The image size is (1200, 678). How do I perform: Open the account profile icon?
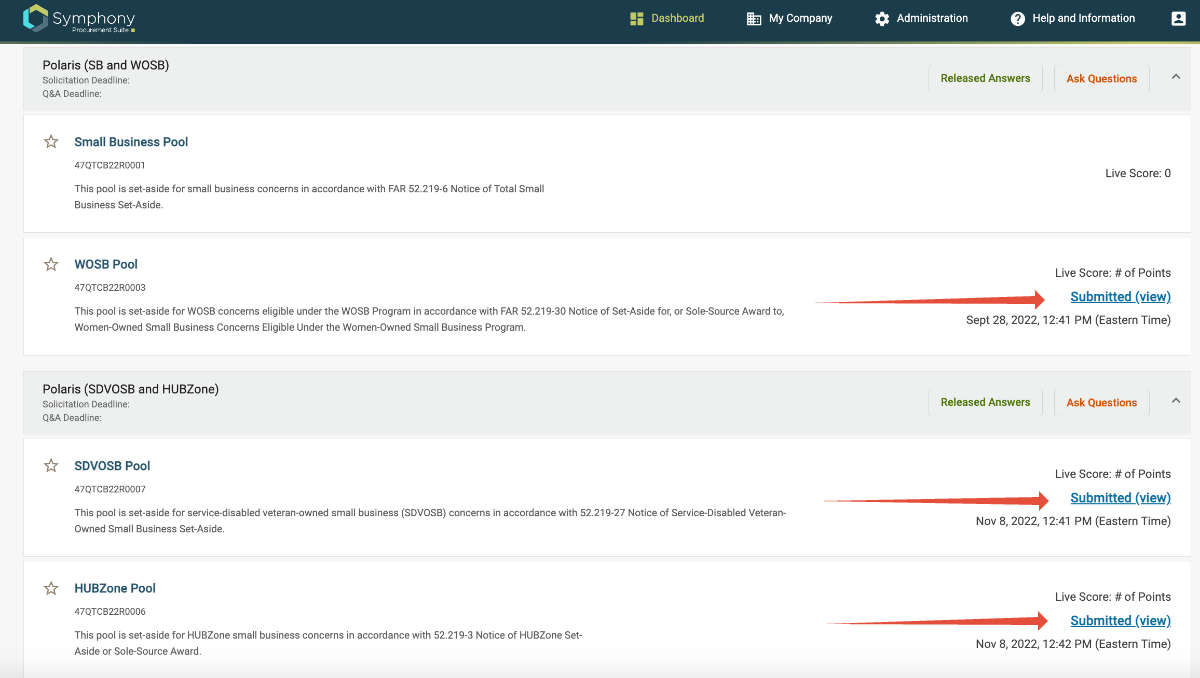[x=1178, y=18]
